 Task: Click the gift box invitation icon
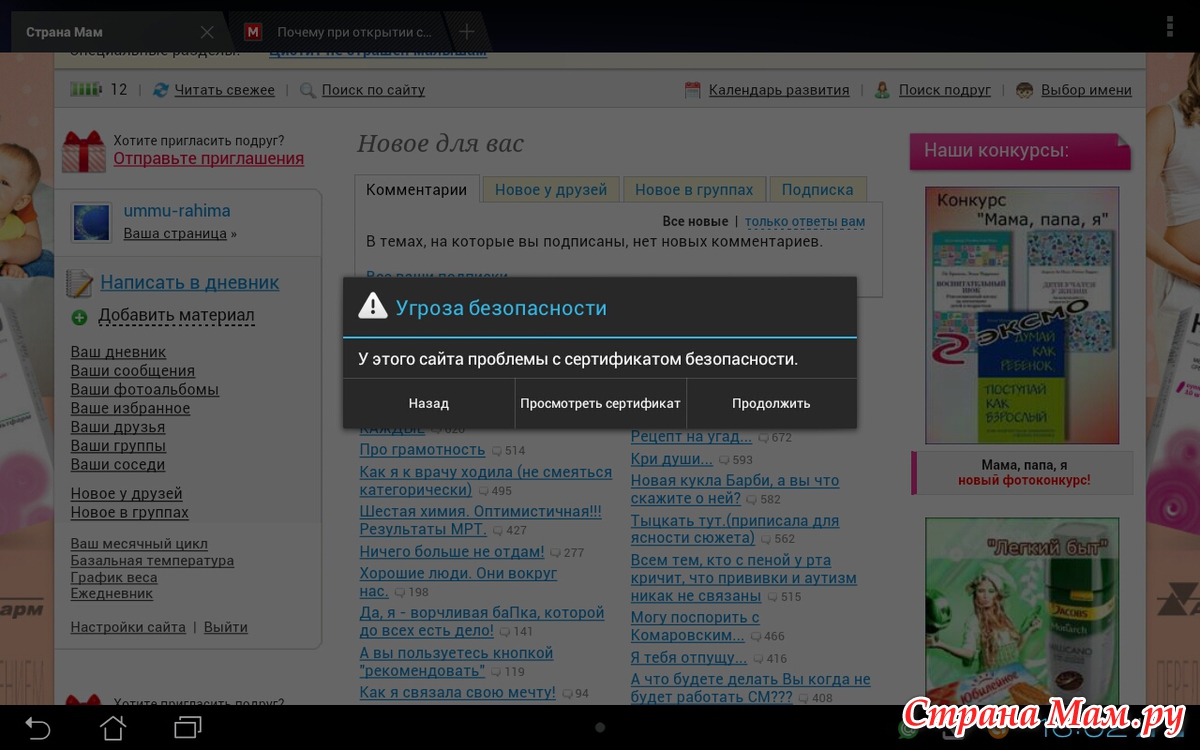(x=84, y=152)
